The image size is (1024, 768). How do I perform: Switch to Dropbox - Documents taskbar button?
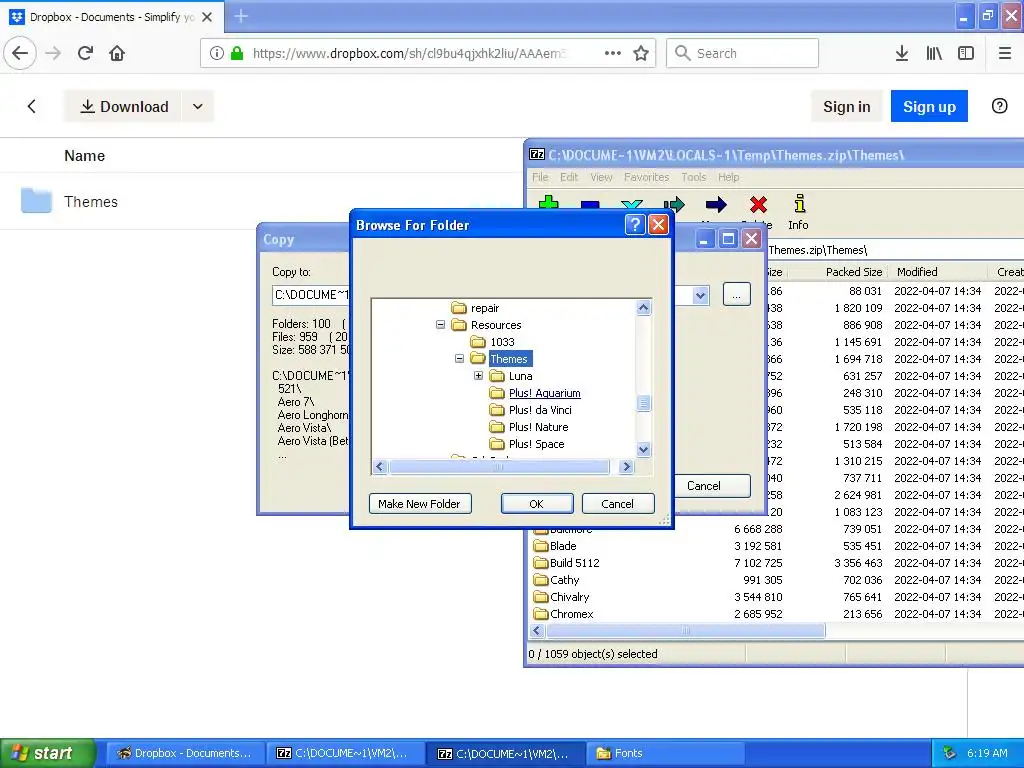185,753
